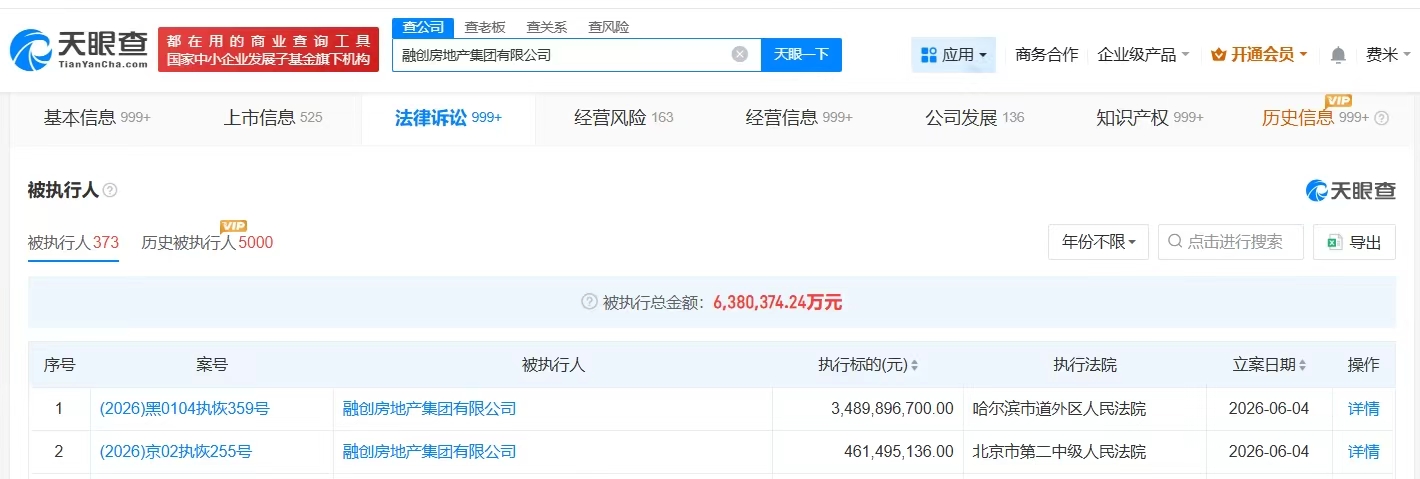Screen dimensions: 1420x479
Task: Select the 查风险 search tab
Action: click(x=608, y=27)
